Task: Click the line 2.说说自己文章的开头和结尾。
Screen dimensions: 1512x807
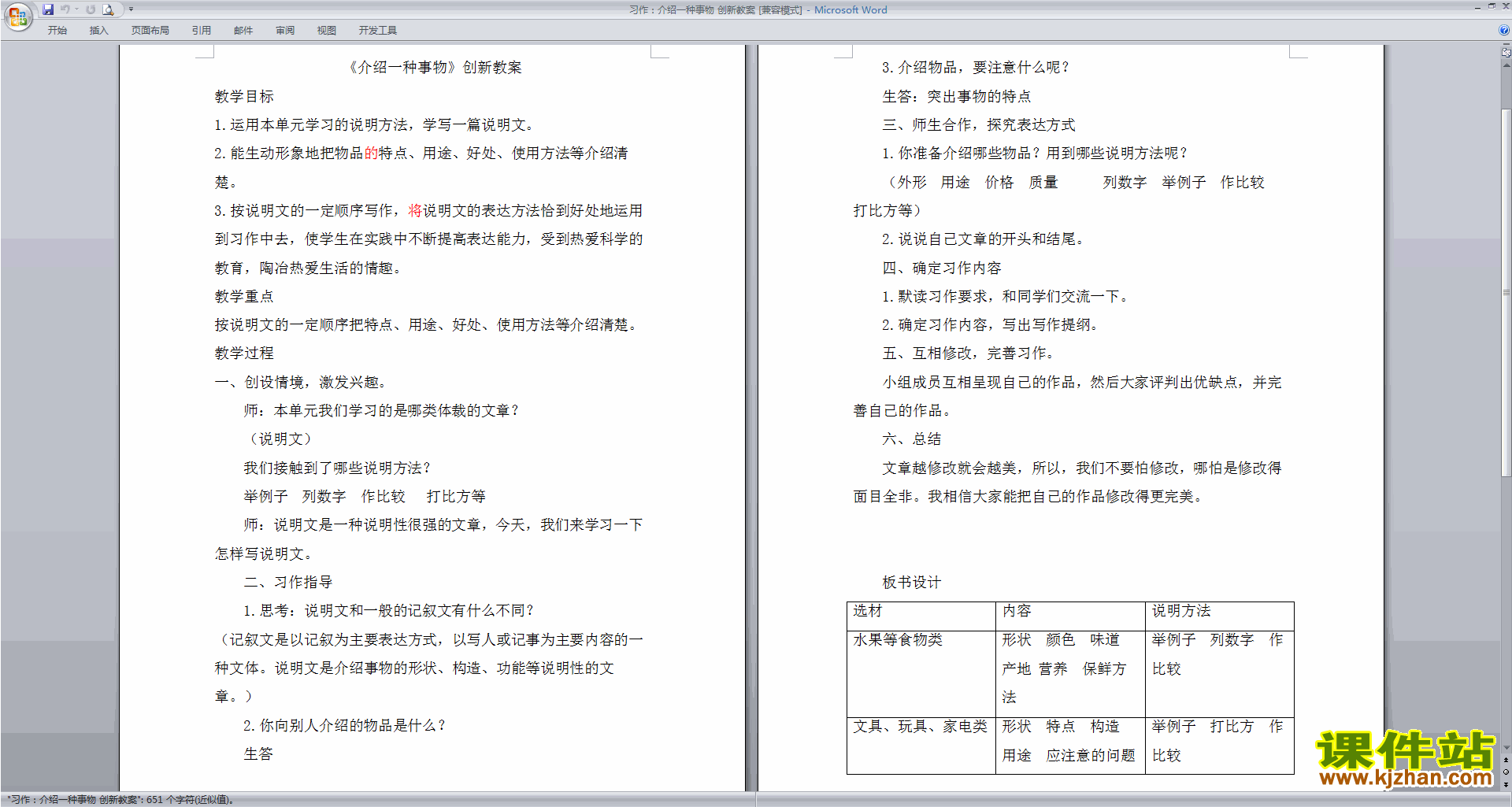Action: click(984, 239)
